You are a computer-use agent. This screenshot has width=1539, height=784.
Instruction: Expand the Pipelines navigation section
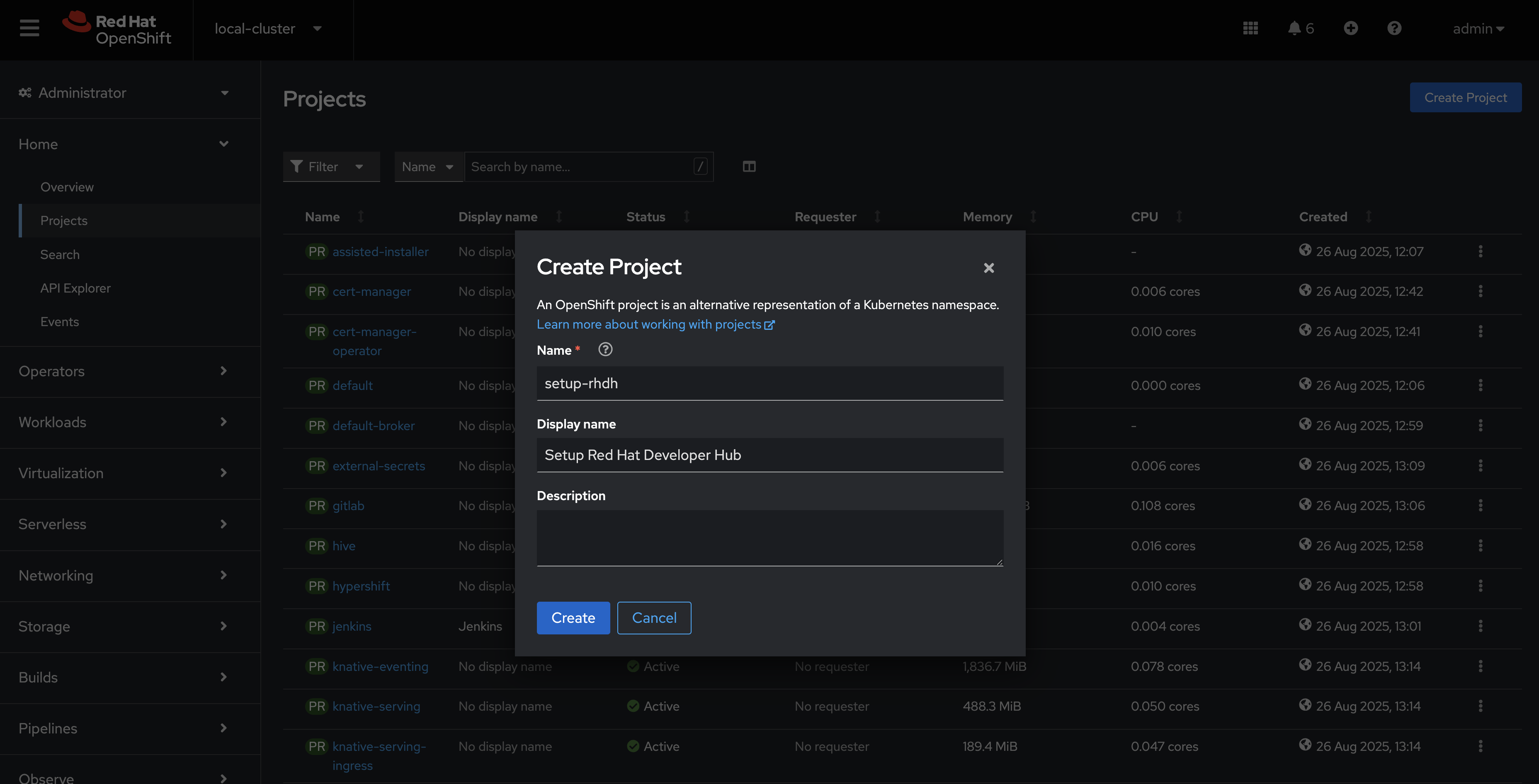124,728
